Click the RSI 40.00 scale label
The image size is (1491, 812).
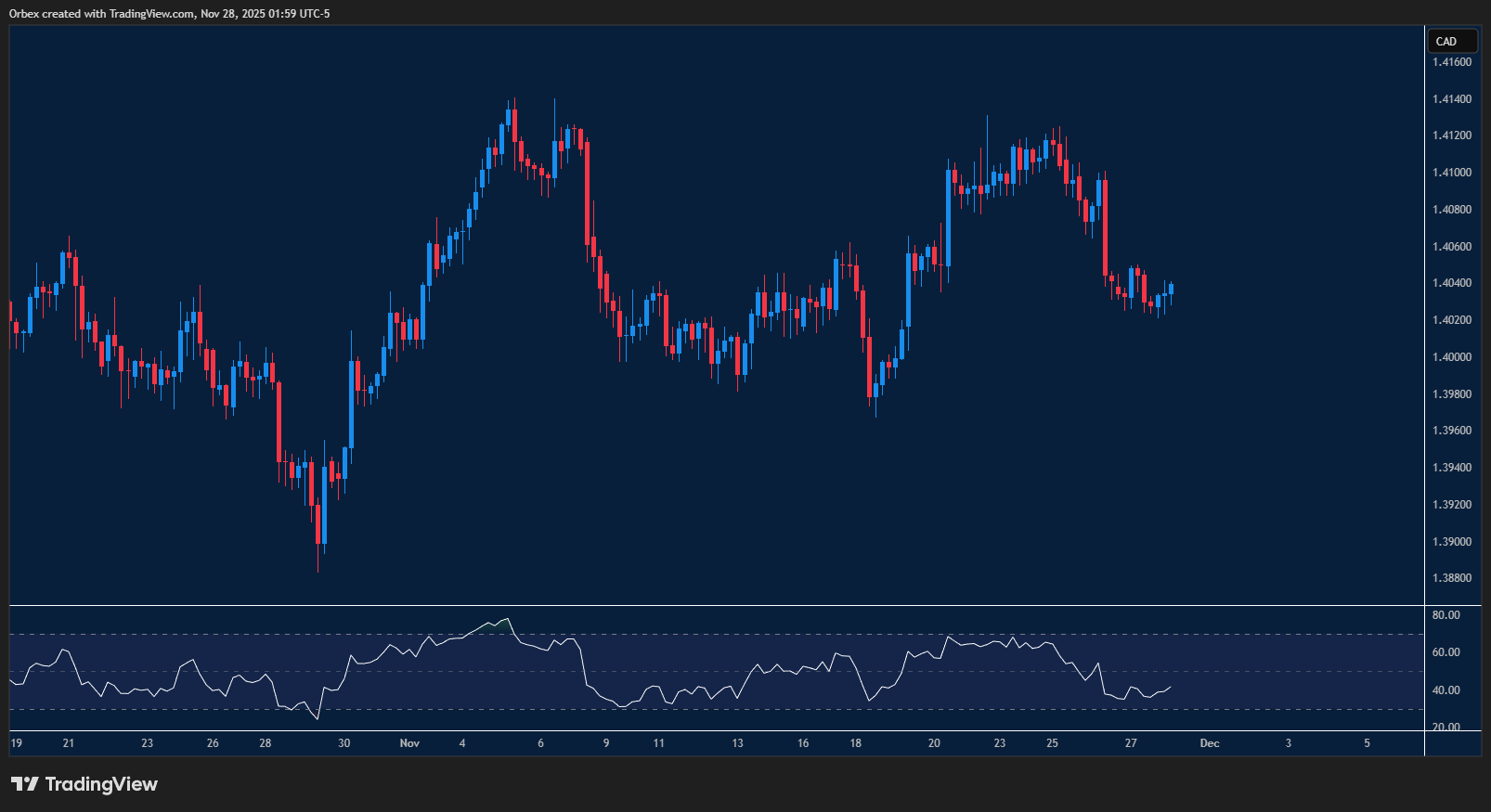pyautogui.click(x=1446, y=690)
